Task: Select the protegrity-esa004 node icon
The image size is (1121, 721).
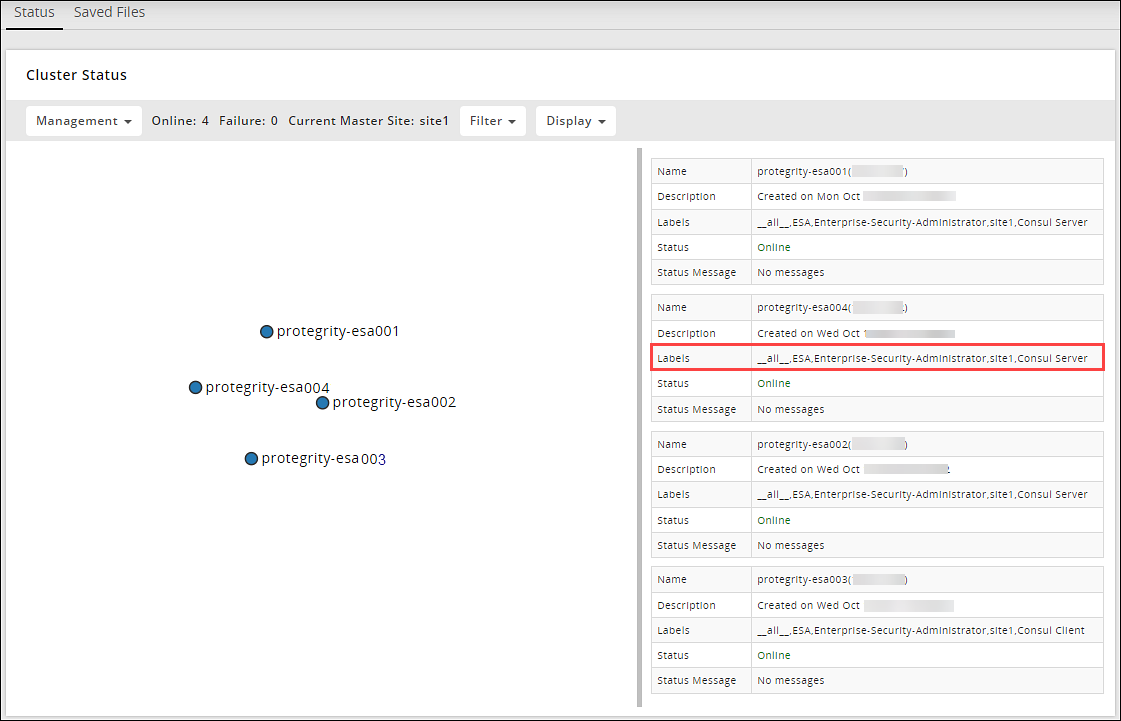Action: point(195,387)
